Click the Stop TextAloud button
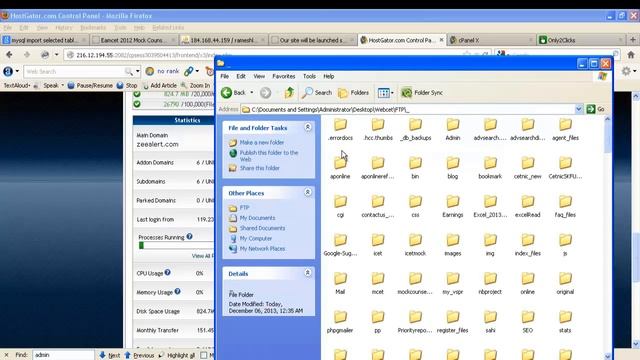This screenshot has width=640, height=360. click(x=127, y=85)
